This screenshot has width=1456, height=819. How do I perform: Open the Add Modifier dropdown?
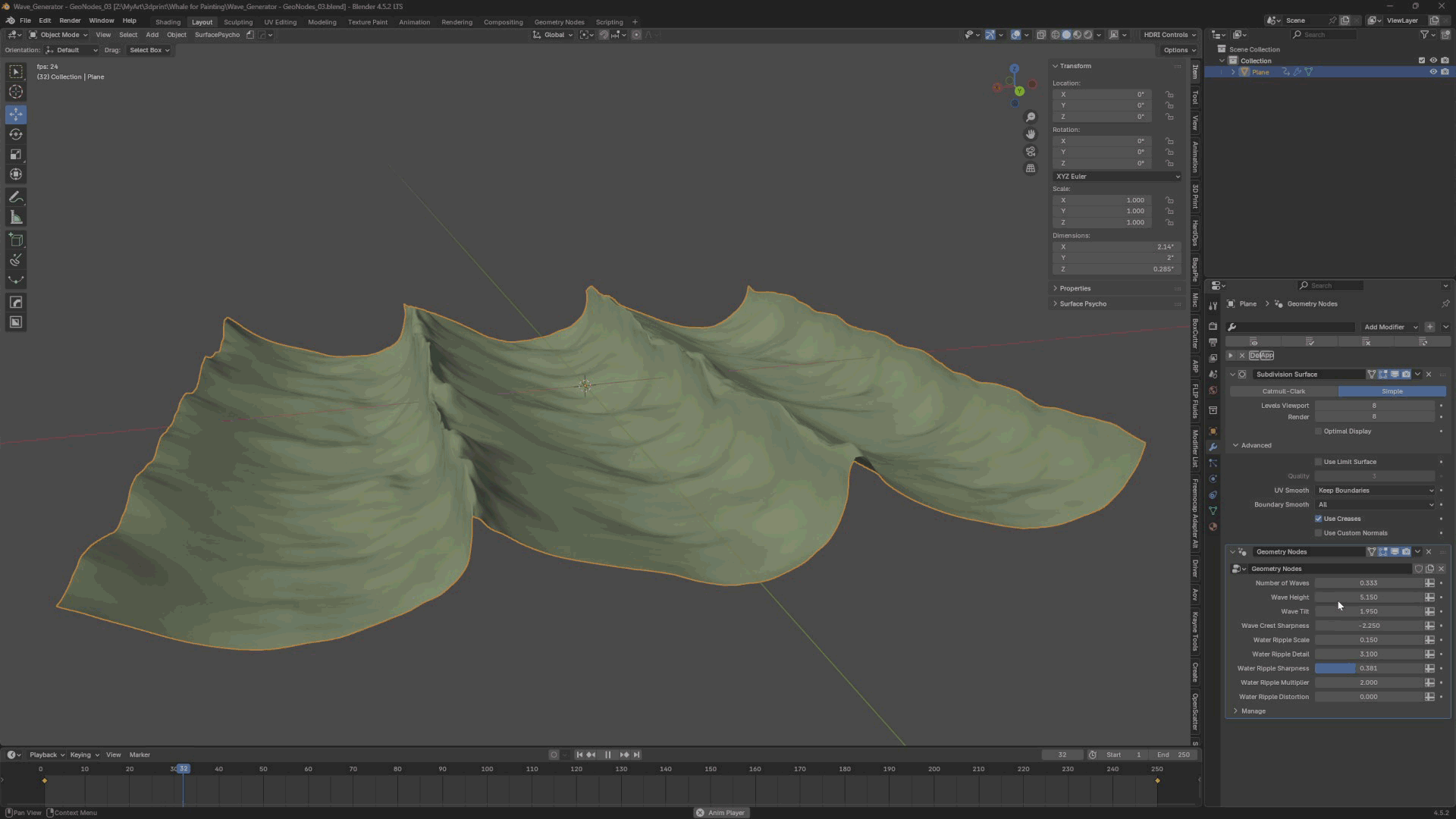[1389, 327]
